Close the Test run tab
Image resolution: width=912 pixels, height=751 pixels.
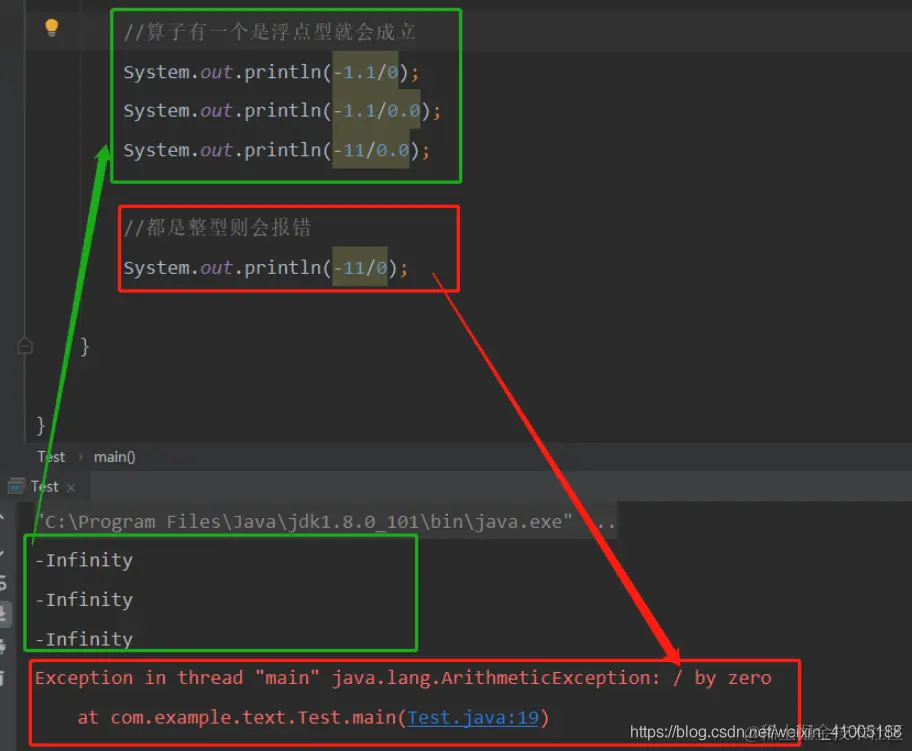[x=71, y=487]
